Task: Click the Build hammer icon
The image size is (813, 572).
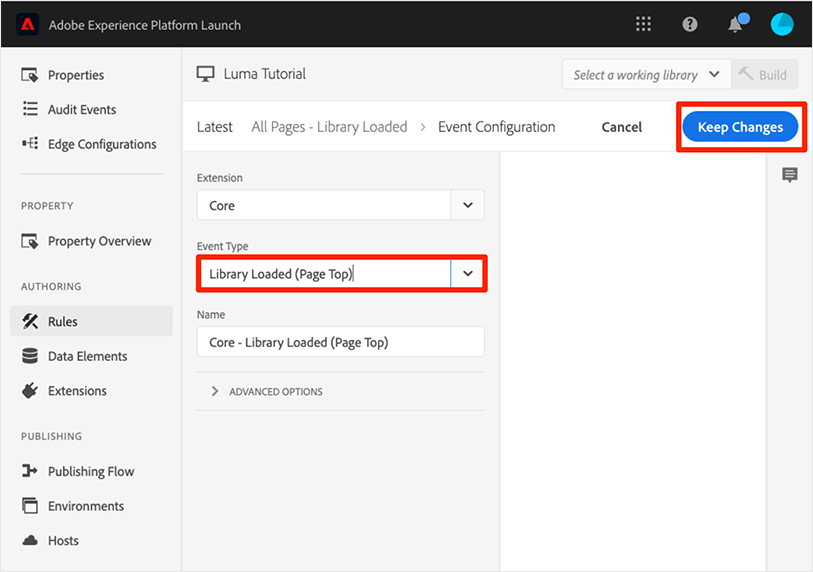Action: [746, 74]
